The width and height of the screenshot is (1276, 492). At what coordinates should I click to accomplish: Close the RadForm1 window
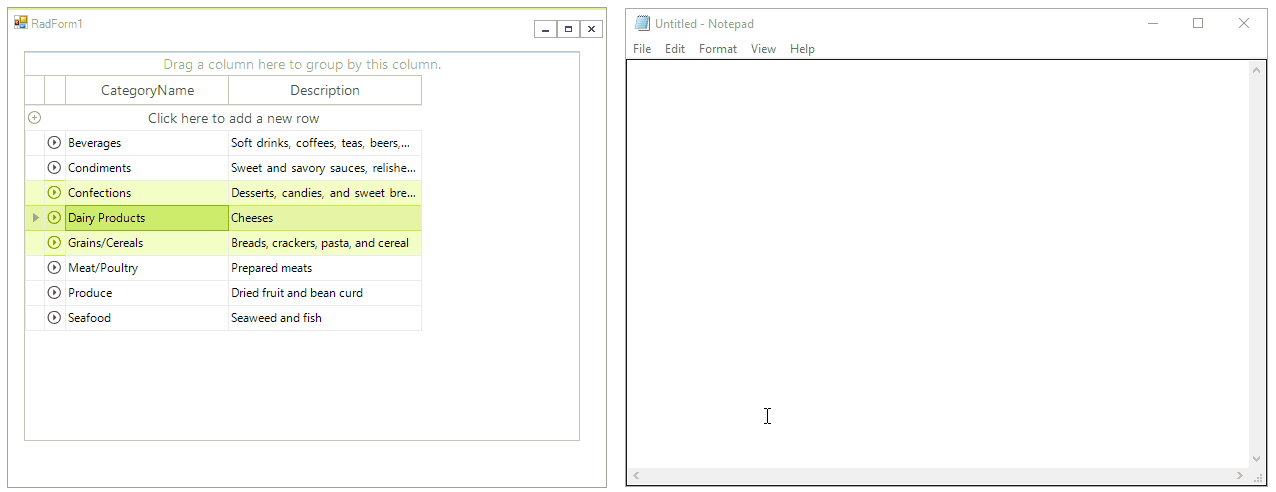[592, 29]
